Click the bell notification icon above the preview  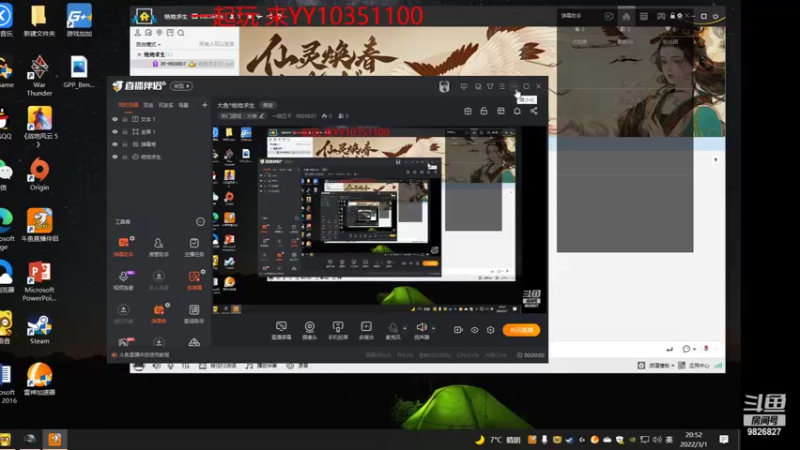tap(517, 111)
